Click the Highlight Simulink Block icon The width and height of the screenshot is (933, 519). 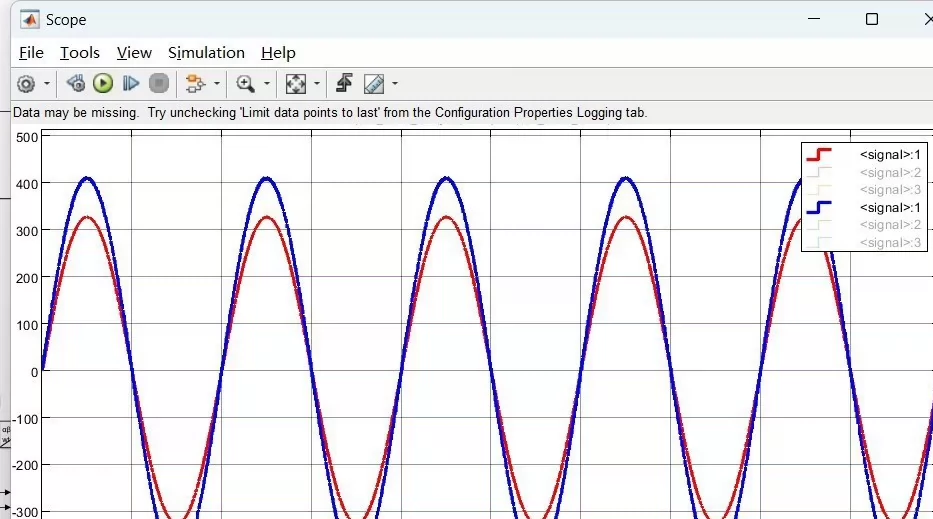tap(195, 83)
